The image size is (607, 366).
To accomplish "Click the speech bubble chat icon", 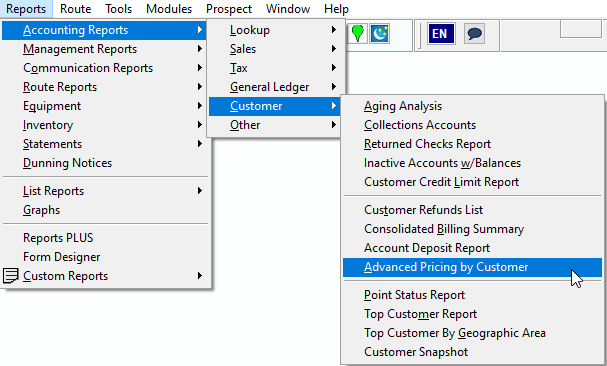I will pyautogui.click(x=474, y=34).
